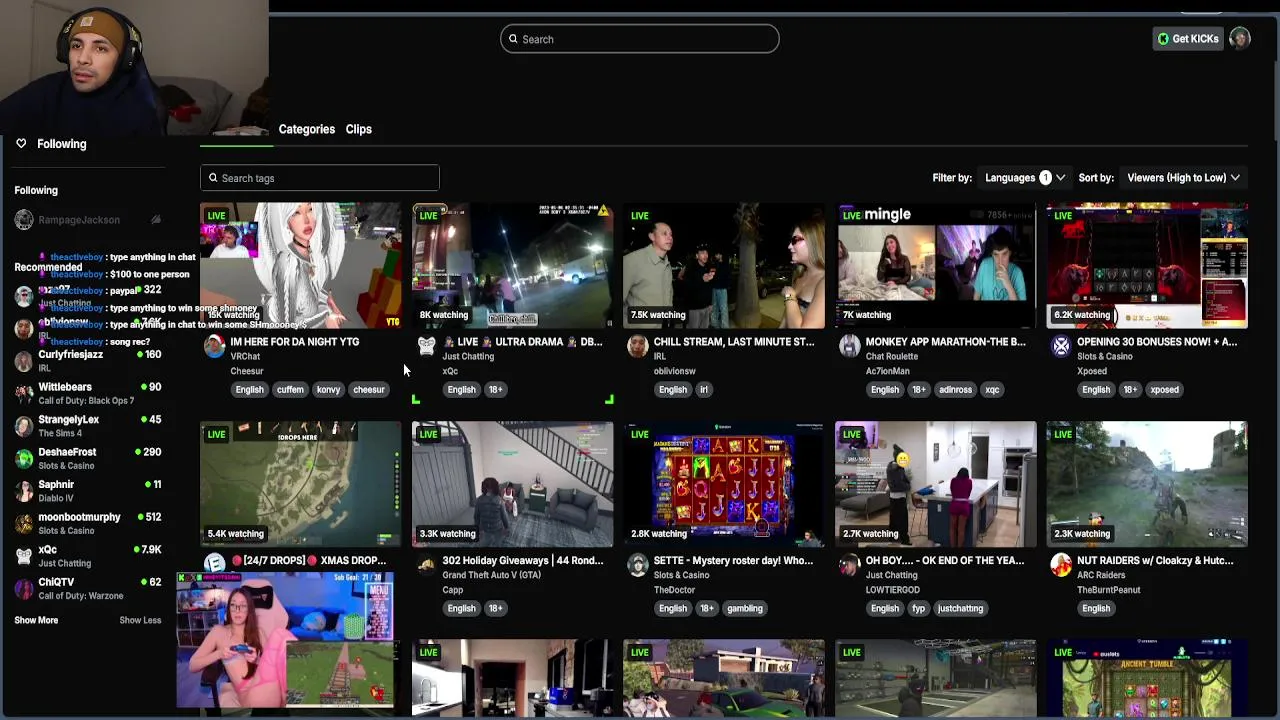Click the search magnifier icon in top bar

[513, 39]
